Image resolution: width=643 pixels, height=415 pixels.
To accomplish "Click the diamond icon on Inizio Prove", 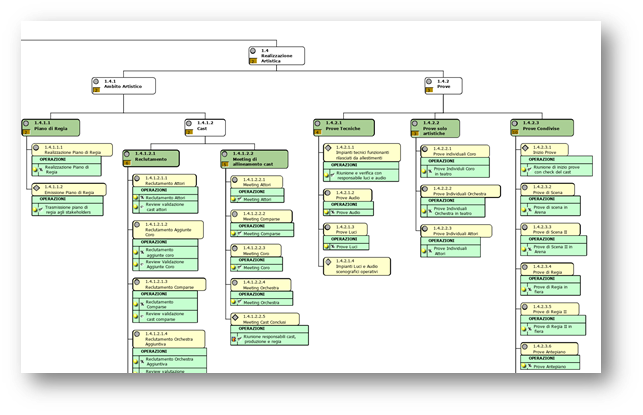I will [x=525, y=148].
